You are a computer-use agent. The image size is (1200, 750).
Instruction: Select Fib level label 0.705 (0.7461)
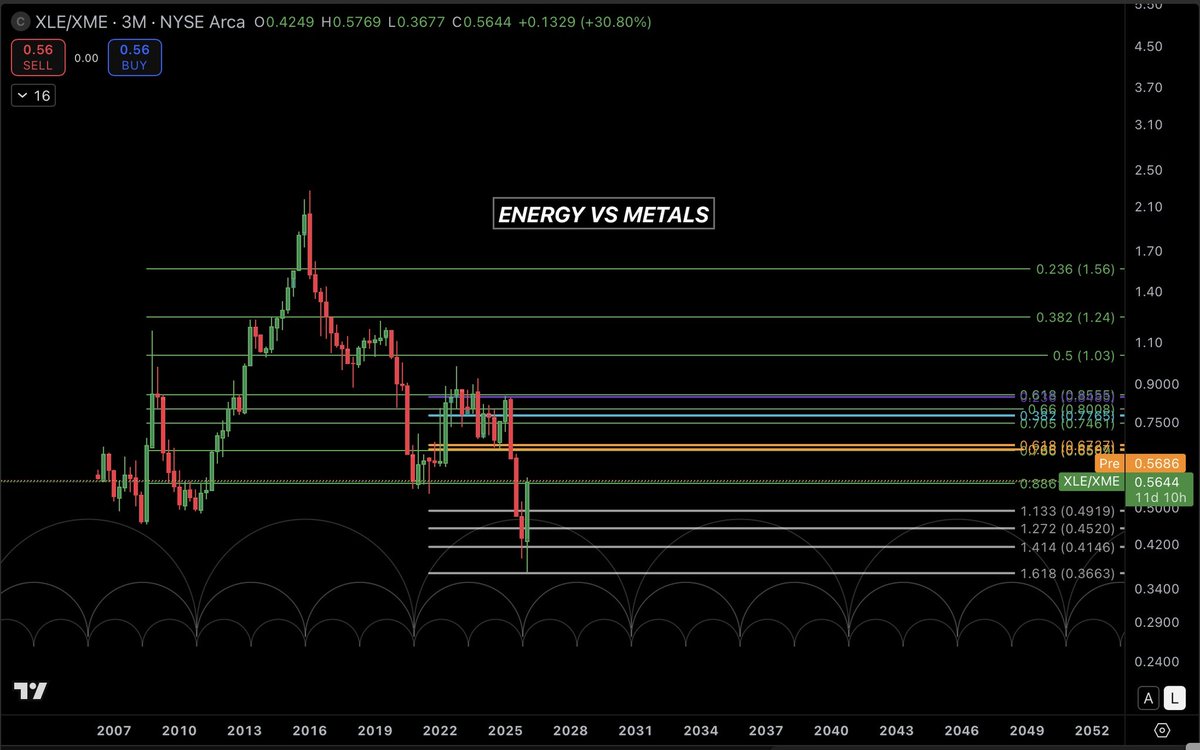point(1067,423)
